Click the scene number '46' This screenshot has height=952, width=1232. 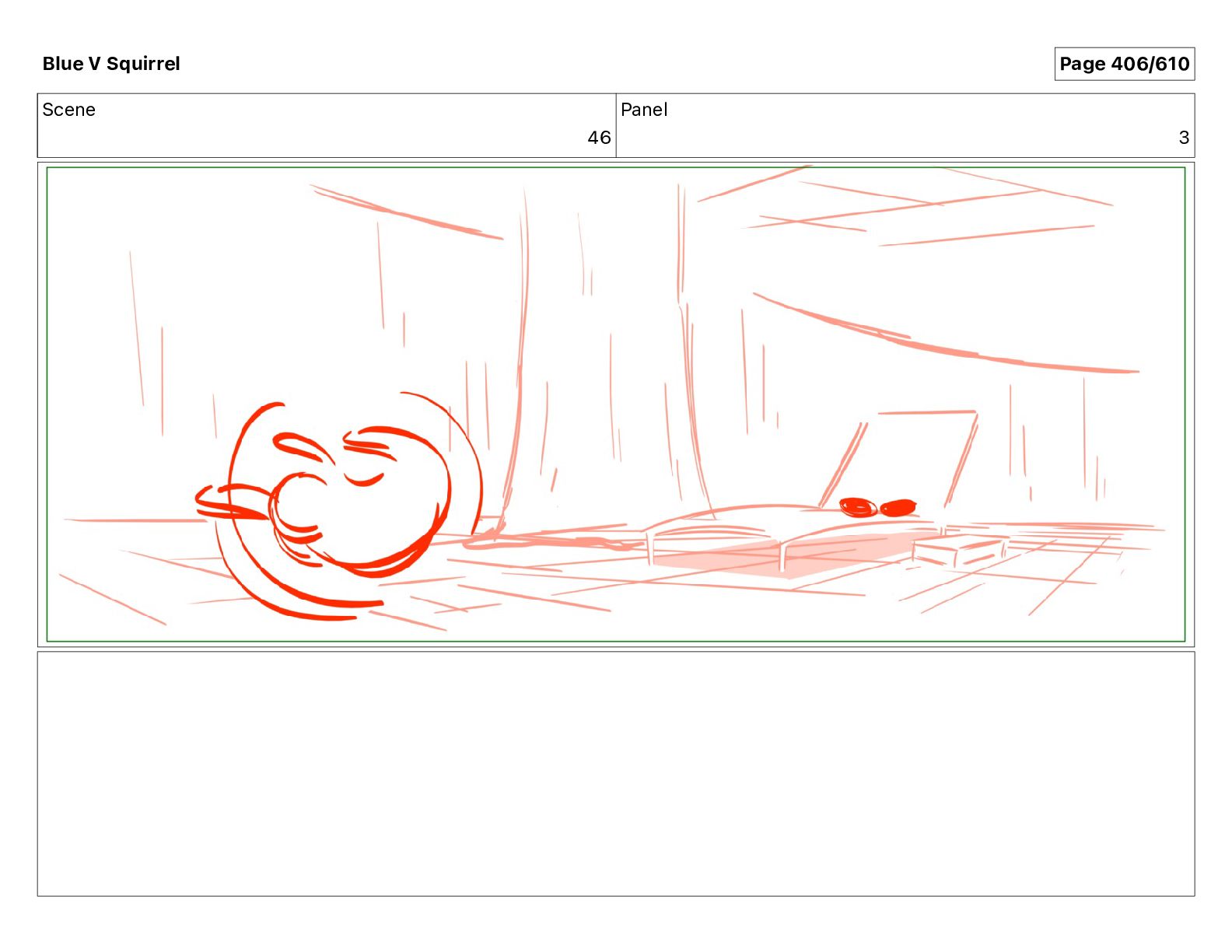[599, 138]
